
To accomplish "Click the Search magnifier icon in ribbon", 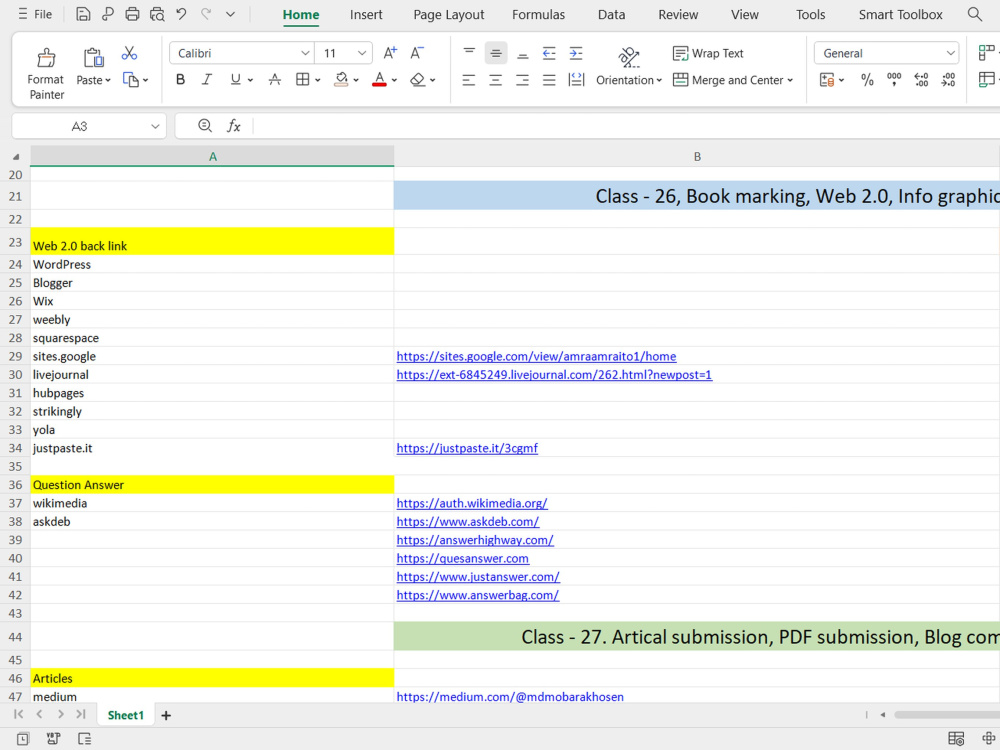I will [x=974, y=14].
